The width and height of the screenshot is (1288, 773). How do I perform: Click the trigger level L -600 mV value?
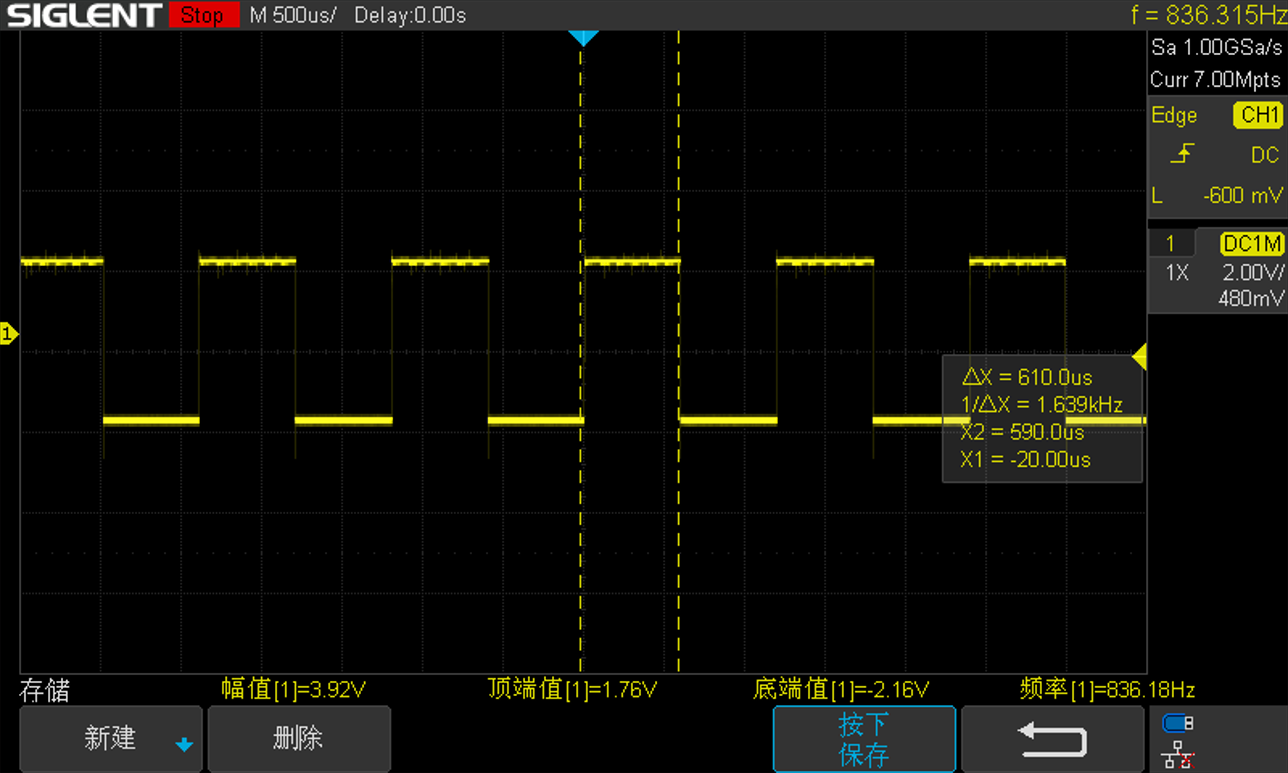point(1217,195)
